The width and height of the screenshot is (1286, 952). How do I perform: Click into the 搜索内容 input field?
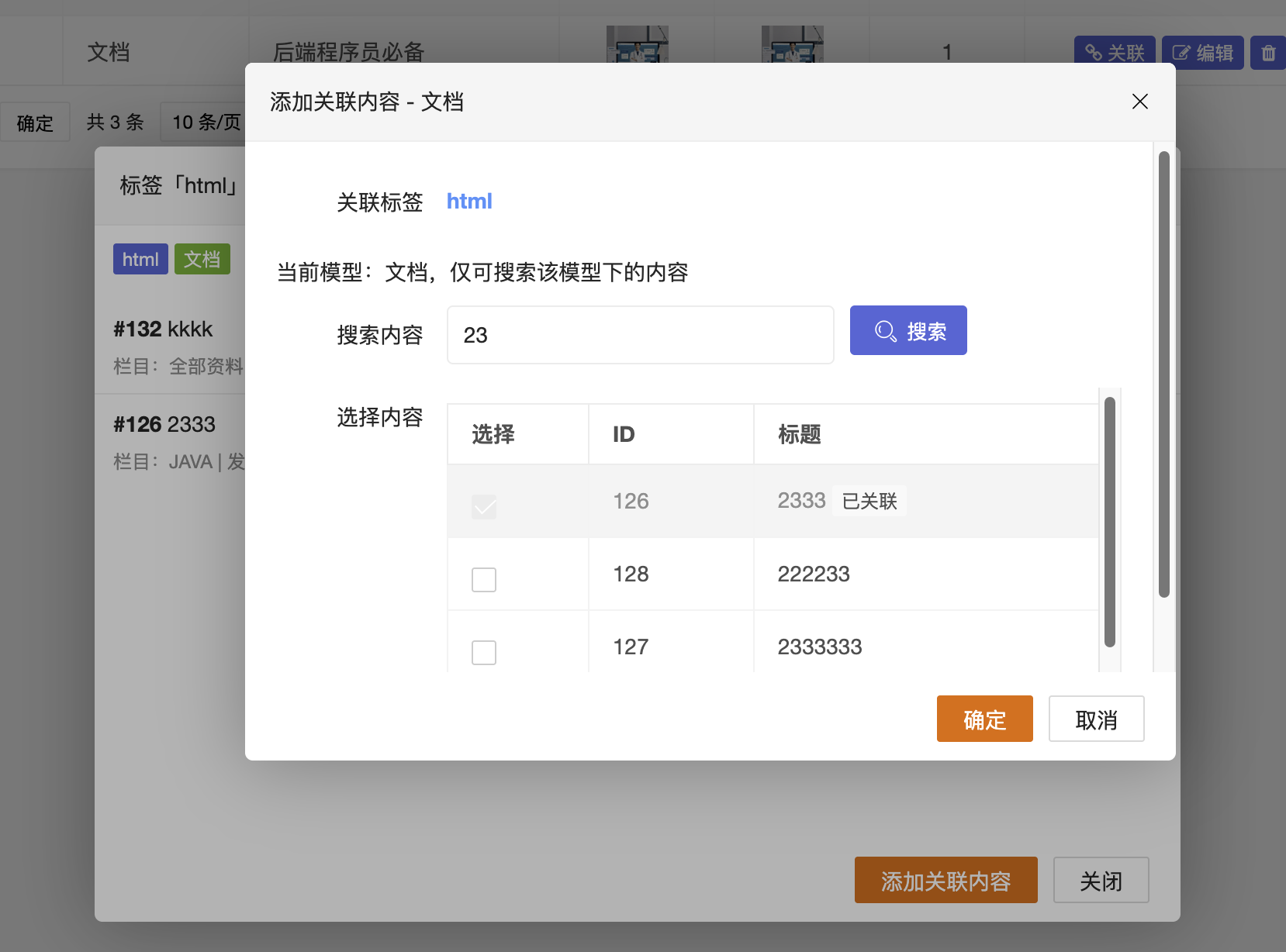pos(640,335)
